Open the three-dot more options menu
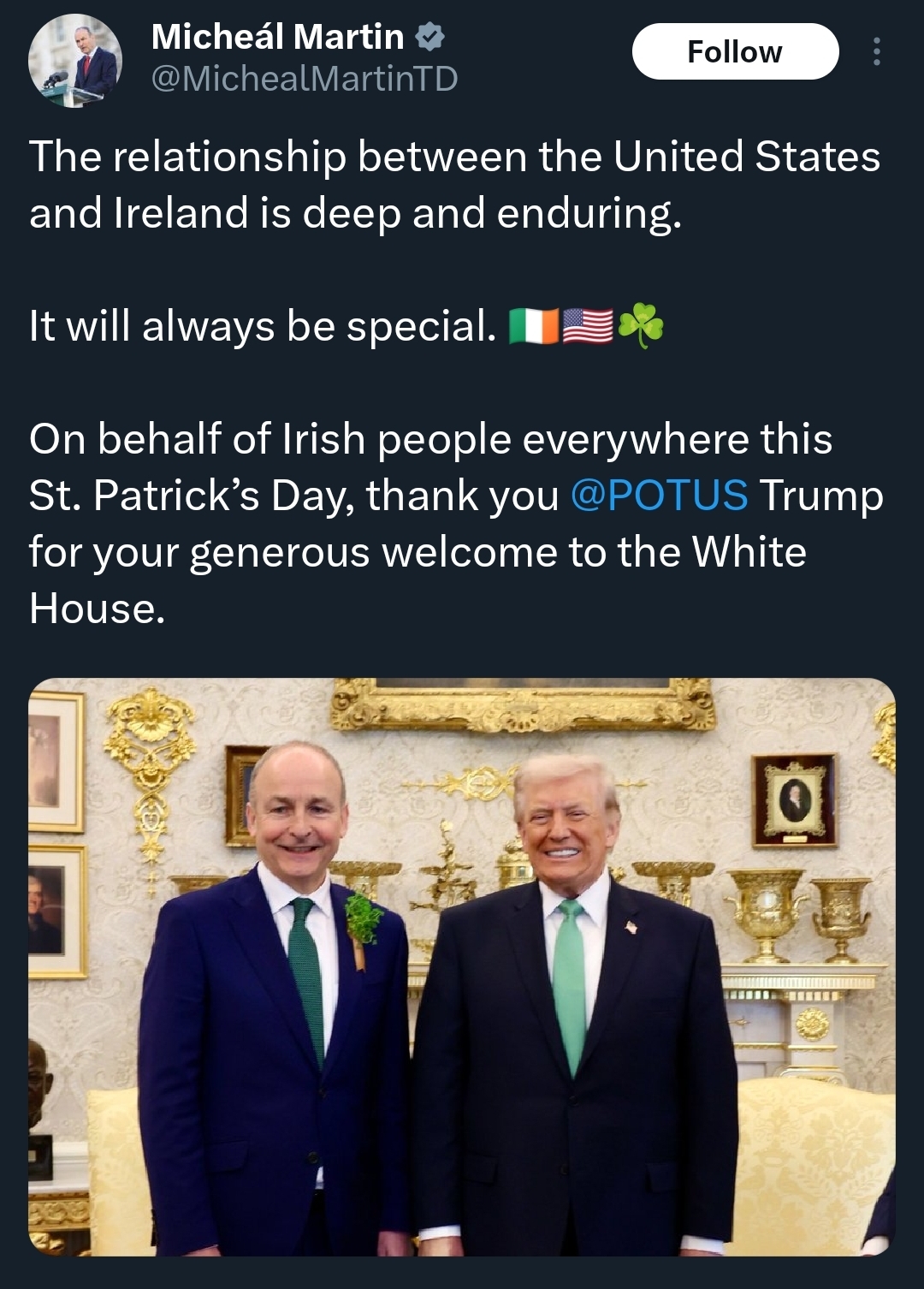 pos(875,52)
